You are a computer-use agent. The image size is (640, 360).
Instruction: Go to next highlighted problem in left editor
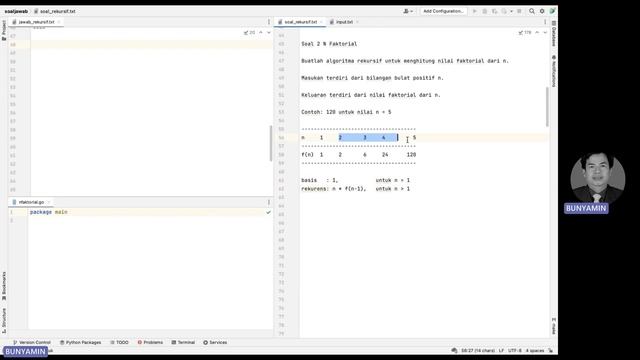[x=269, y=32]
